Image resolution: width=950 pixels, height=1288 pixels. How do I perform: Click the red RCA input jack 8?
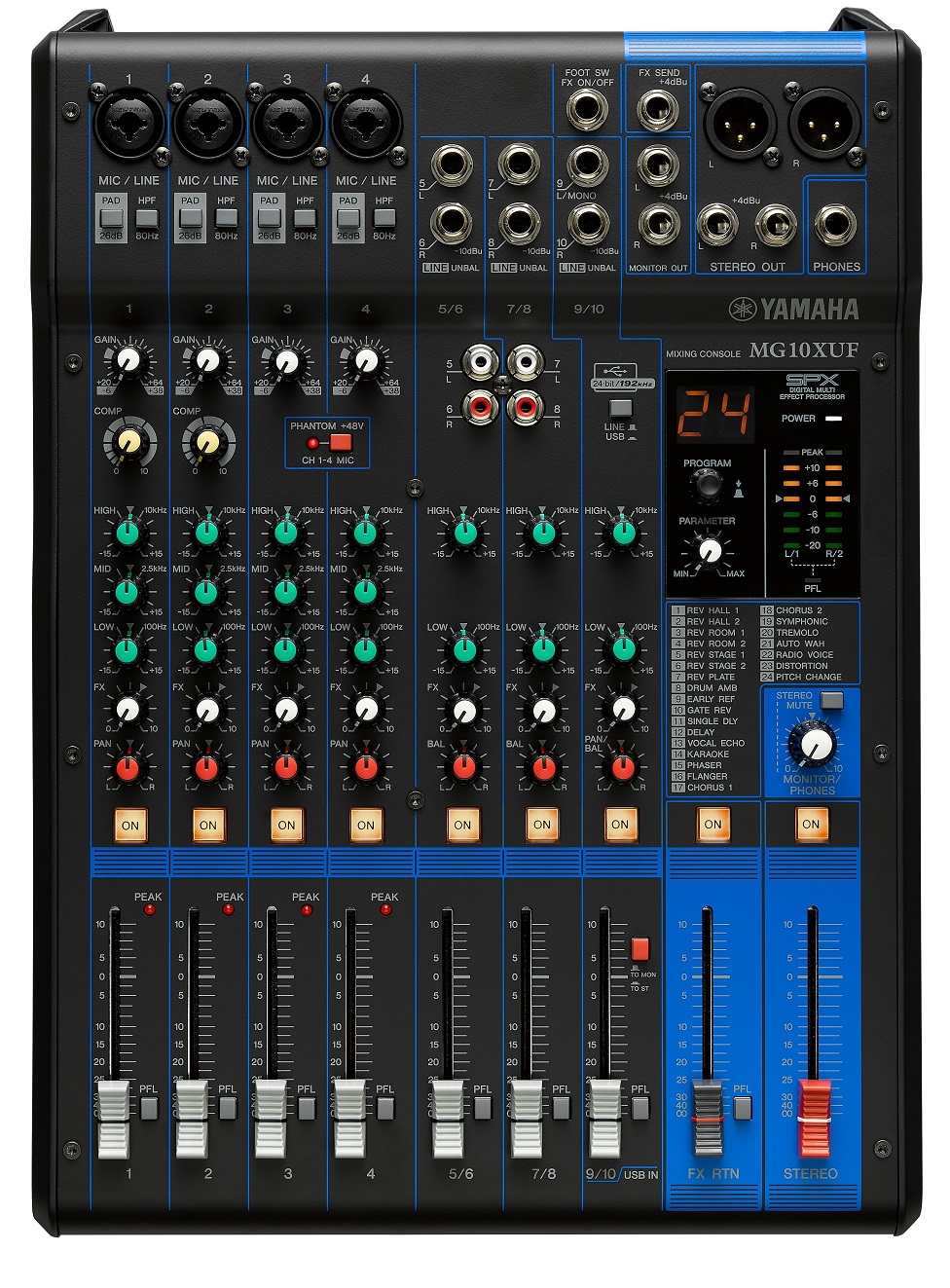[x=526, y=405]
